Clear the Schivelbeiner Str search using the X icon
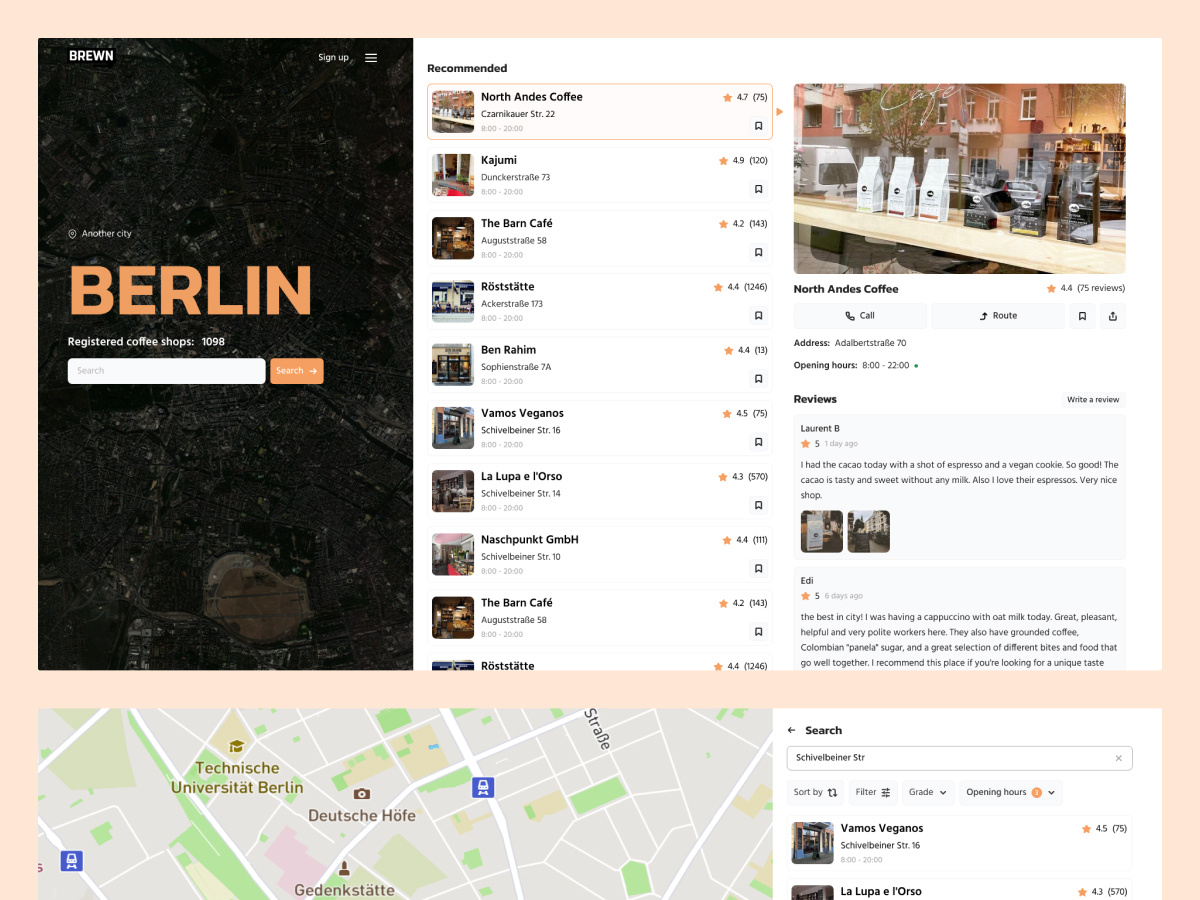Viewport: 1200px width, 900px height. tap(1118, 758)
